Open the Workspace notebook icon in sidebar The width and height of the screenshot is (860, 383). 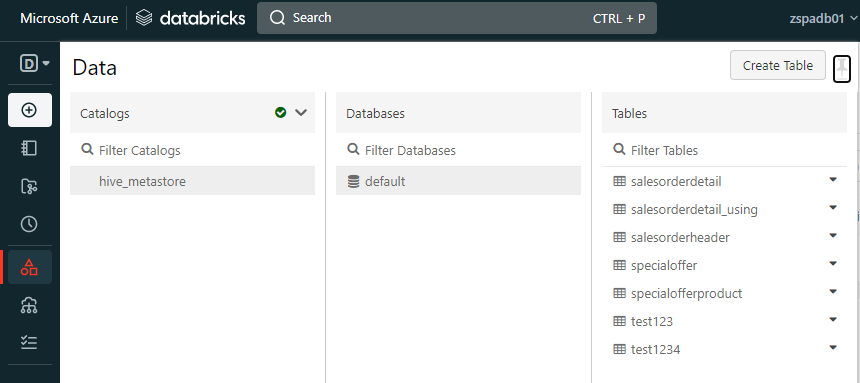coord(29,148)
